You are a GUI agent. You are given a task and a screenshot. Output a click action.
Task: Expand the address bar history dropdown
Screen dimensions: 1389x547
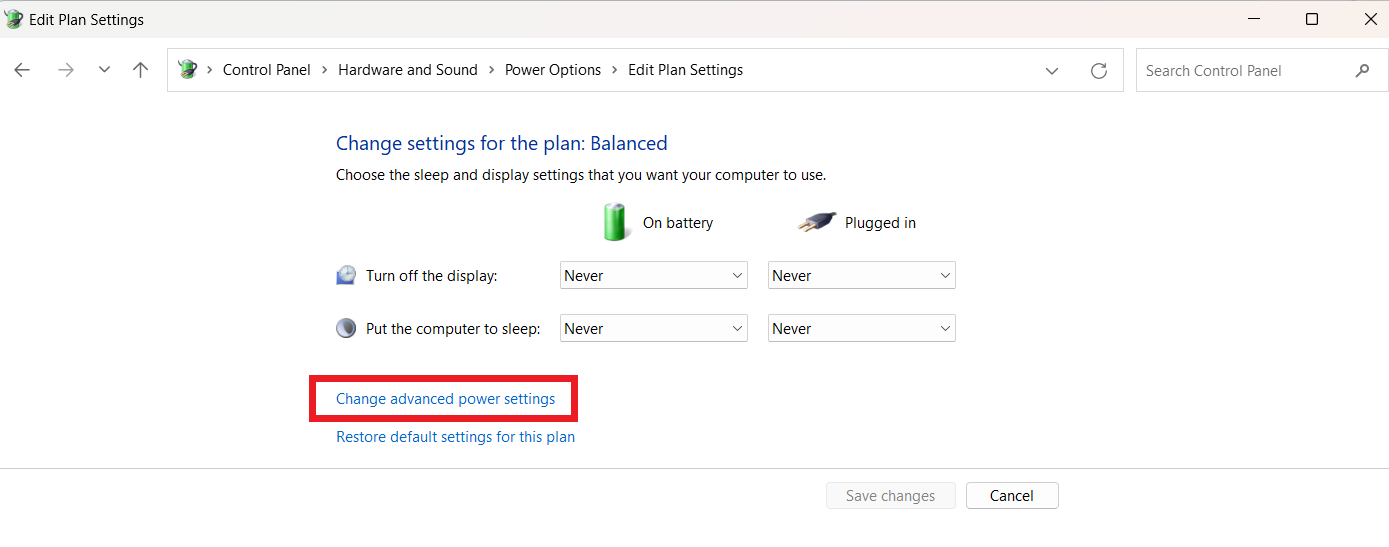[1051, 70]
